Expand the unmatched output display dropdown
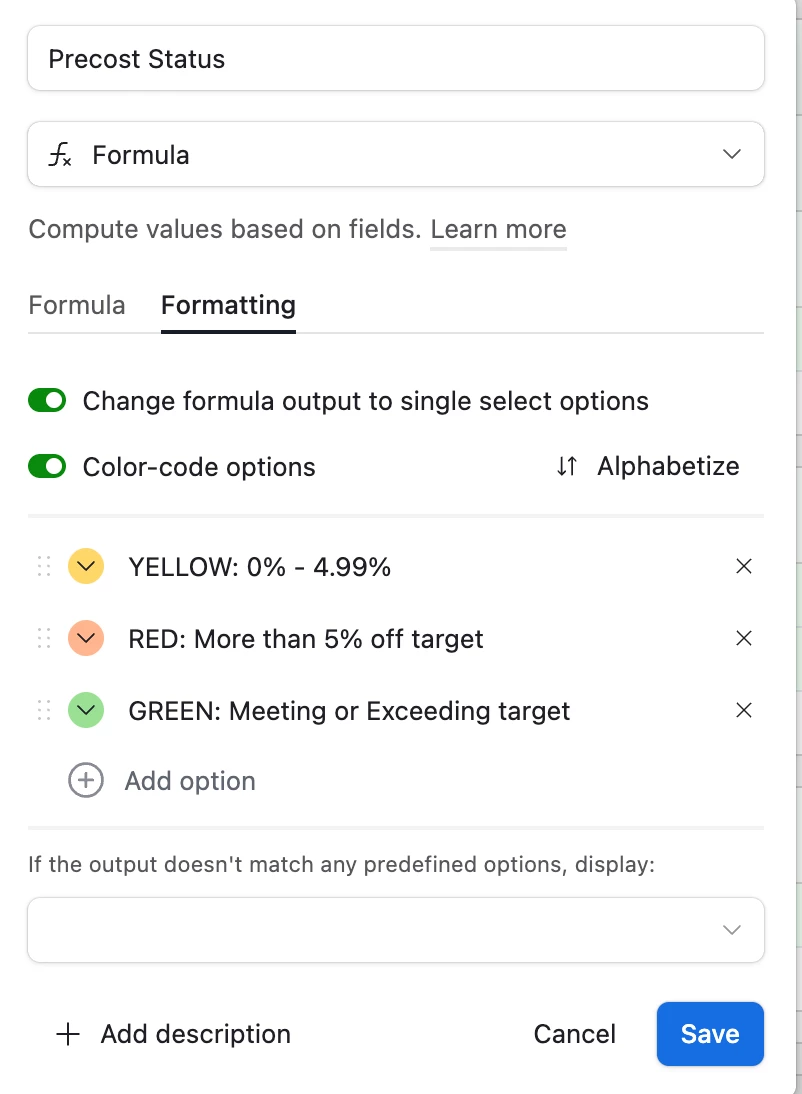This screenshot has height=1094, width=802. (396, 930)
